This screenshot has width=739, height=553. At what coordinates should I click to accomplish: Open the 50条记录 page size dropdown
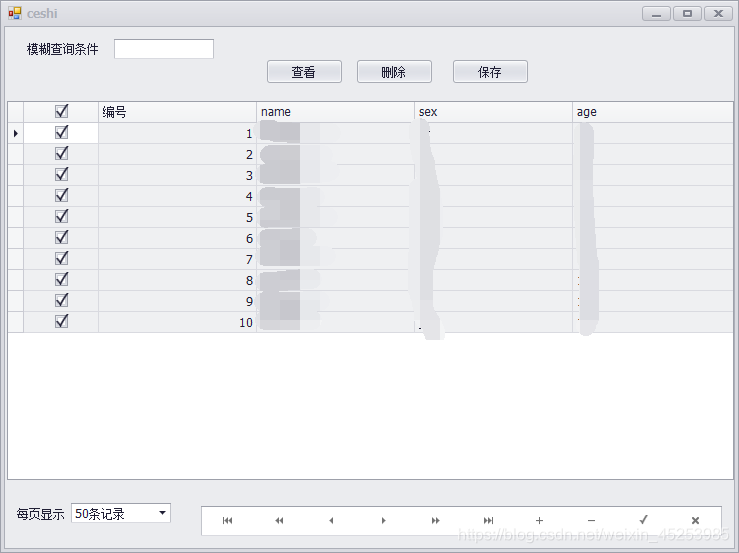tap(162, 513)
